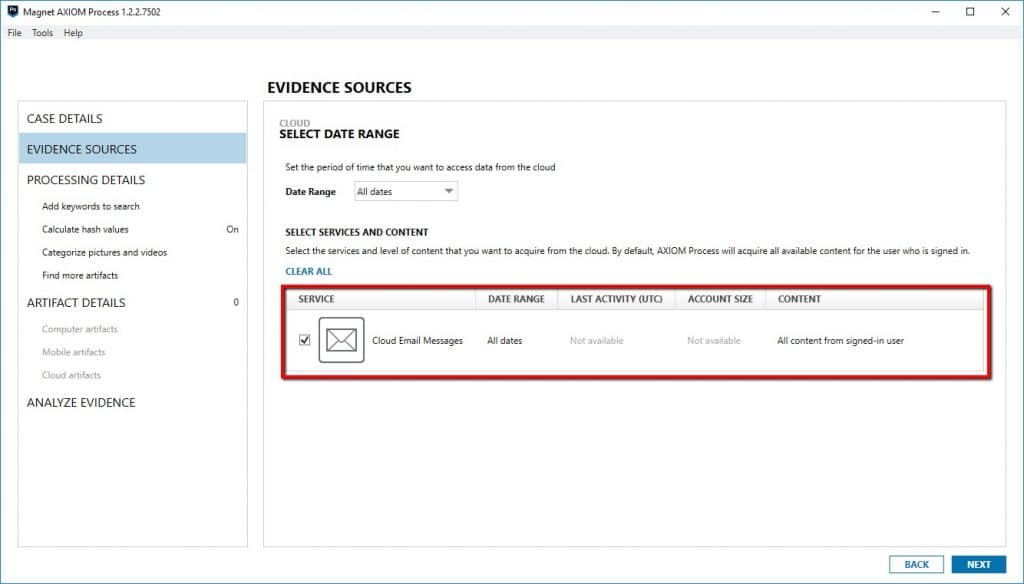
Task: Select Mobile artifacts item
Action: pyautogui.click(x=73, y=352)
